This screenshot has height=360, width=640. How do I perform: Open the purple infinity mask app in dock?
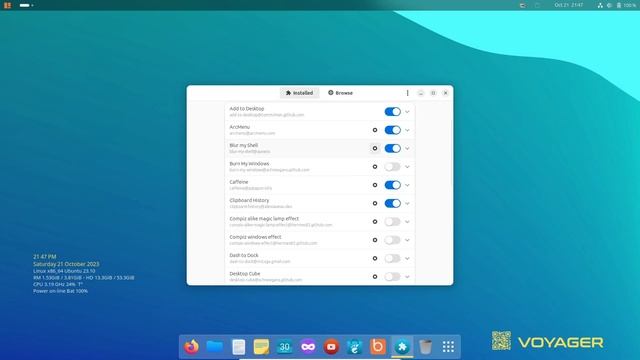[308, 347]
